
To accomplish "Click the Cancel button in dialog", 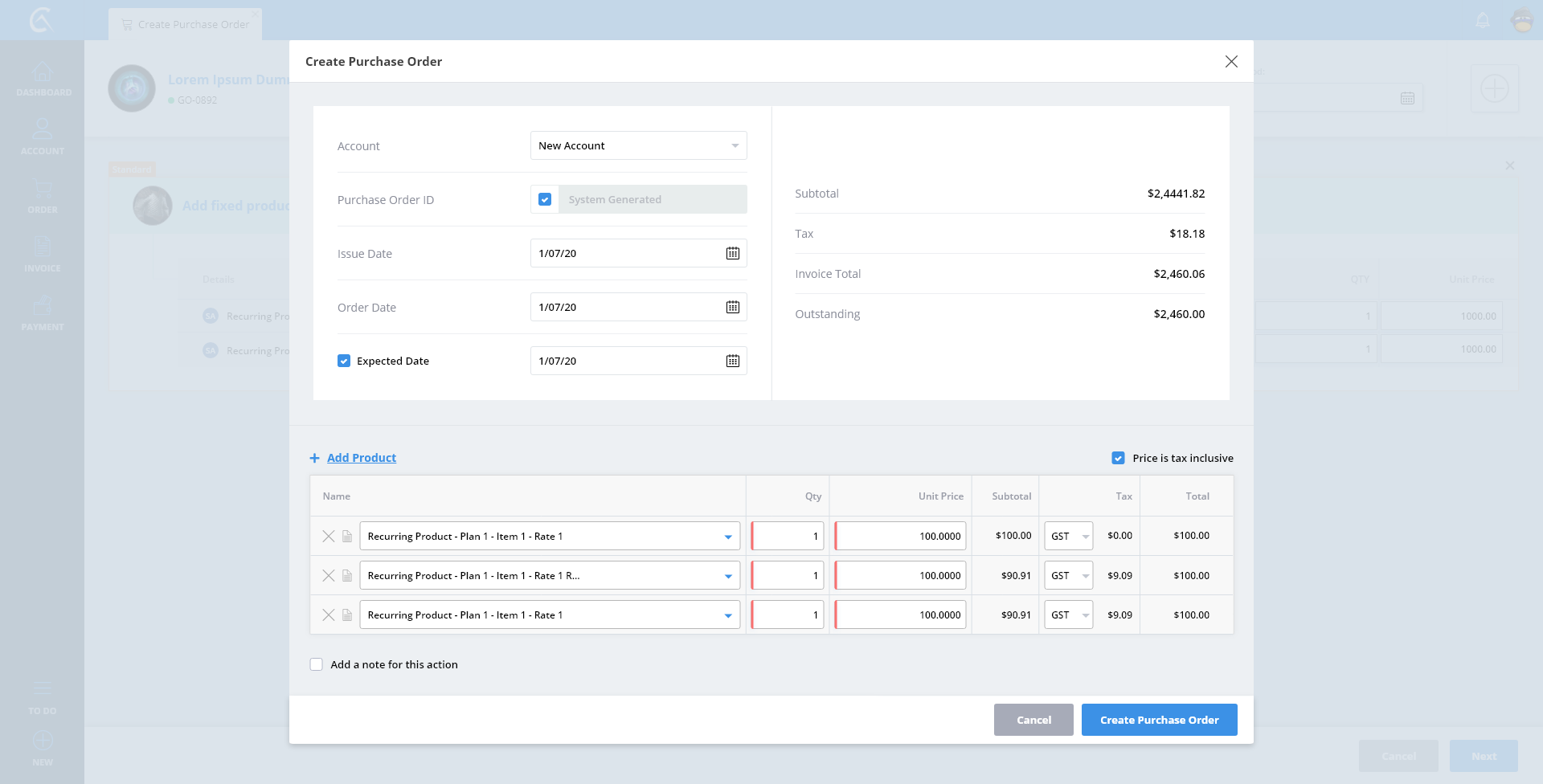I will pyautogui.click(x=1033, y=720).
